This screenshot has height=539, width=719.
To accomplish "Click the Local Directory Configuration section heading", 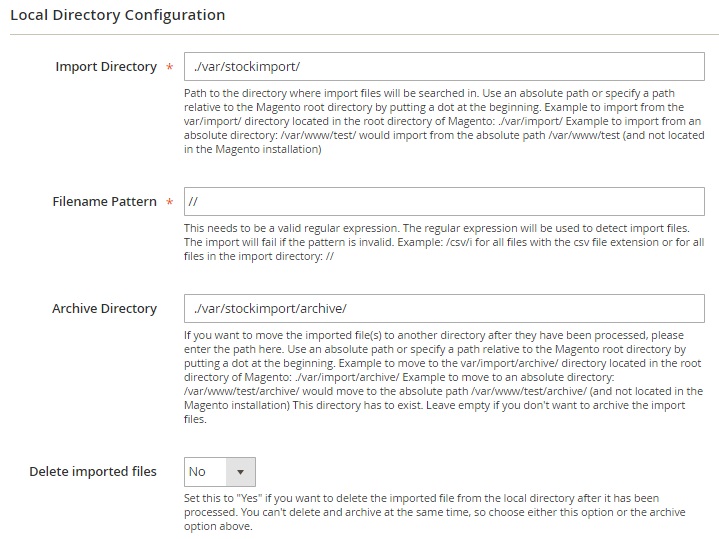I will pos(117,15).
